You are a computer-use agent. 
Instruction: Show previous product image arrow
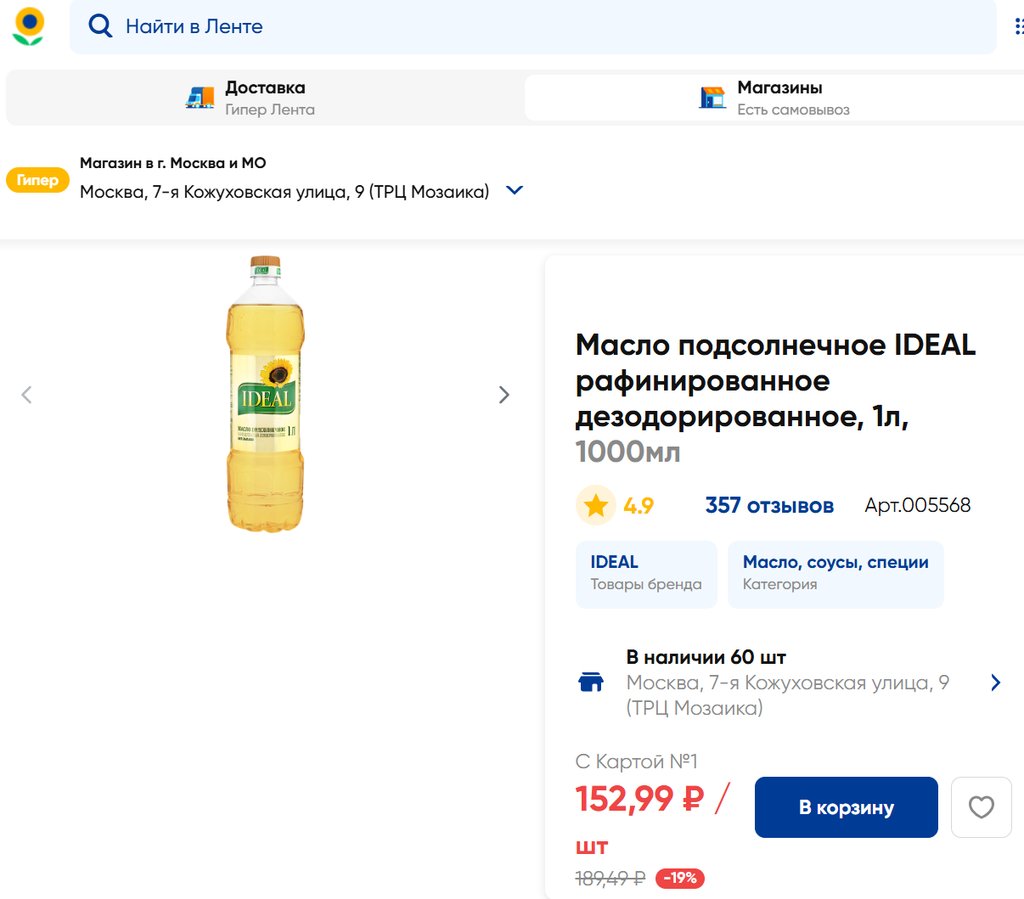(x=27, y=395)
